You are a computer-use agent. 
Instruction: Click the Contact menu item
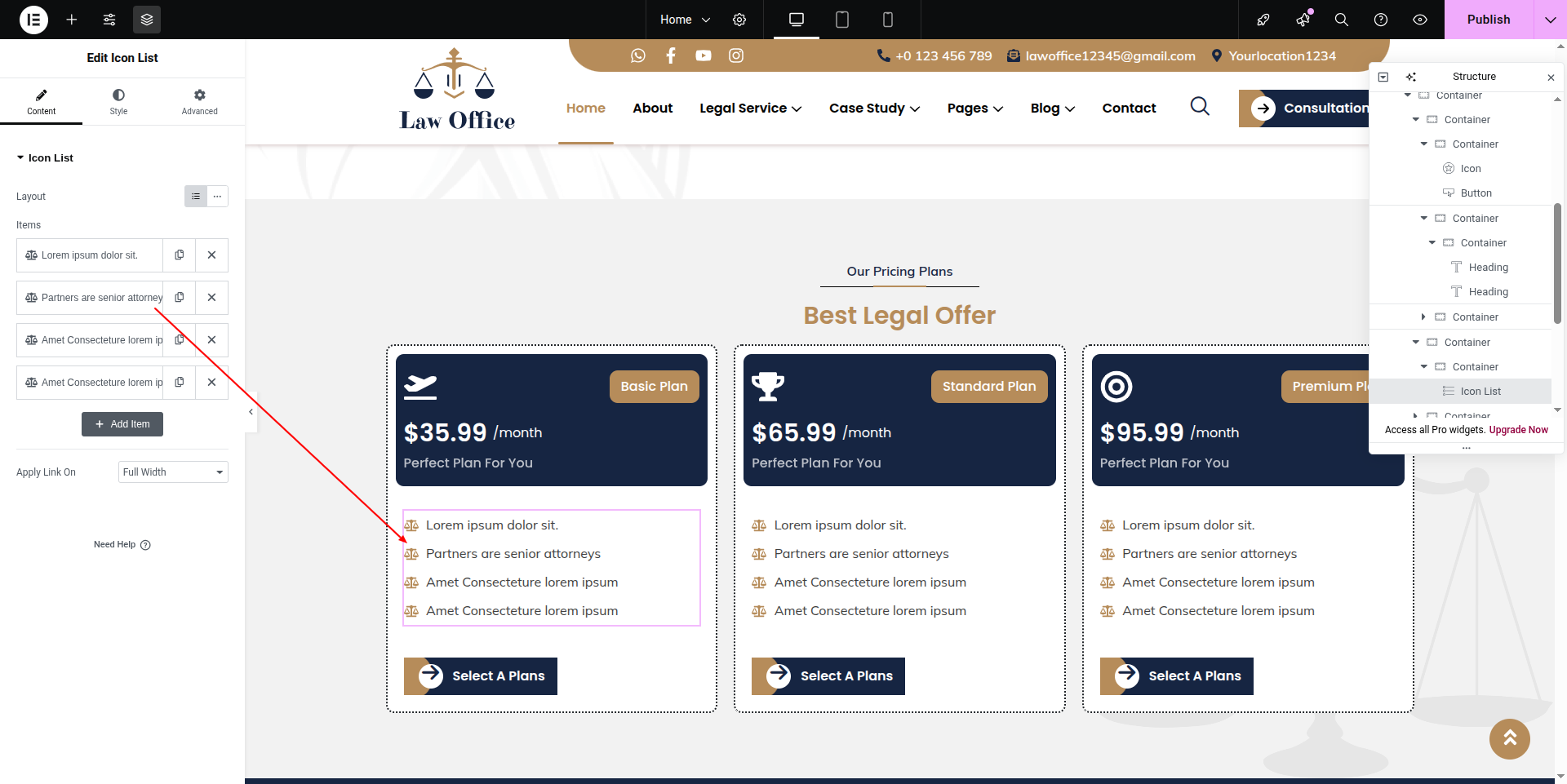pyautogui.click(x=1129, y=109)
